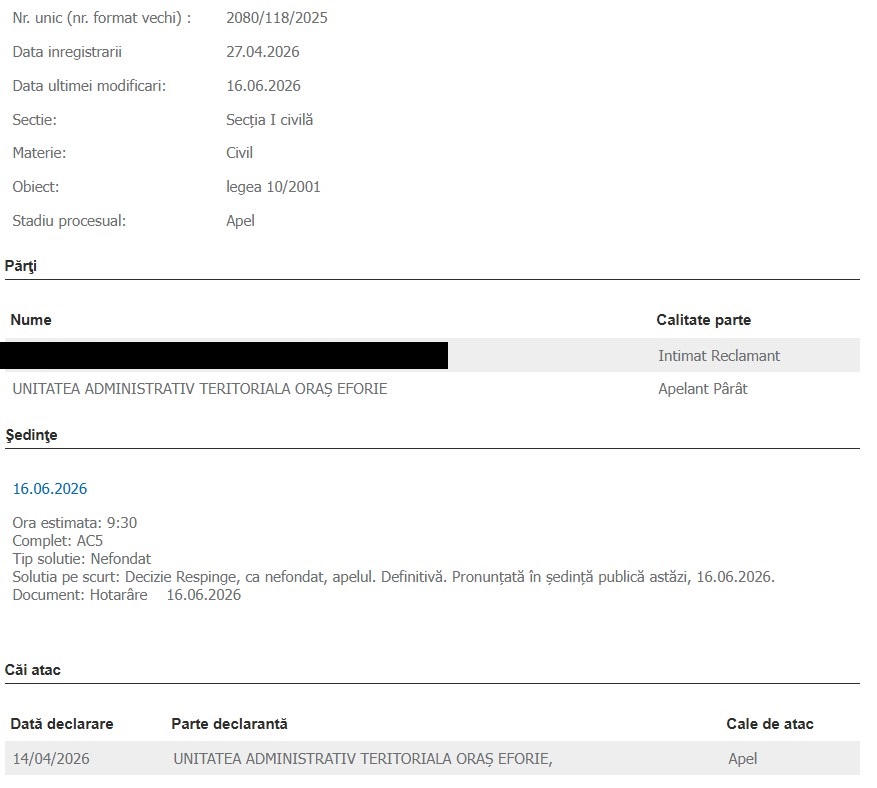Click the 'Părți' section heading
This screenshot has width=877, height=788.
pyautogui.click(x=21, y=266)
